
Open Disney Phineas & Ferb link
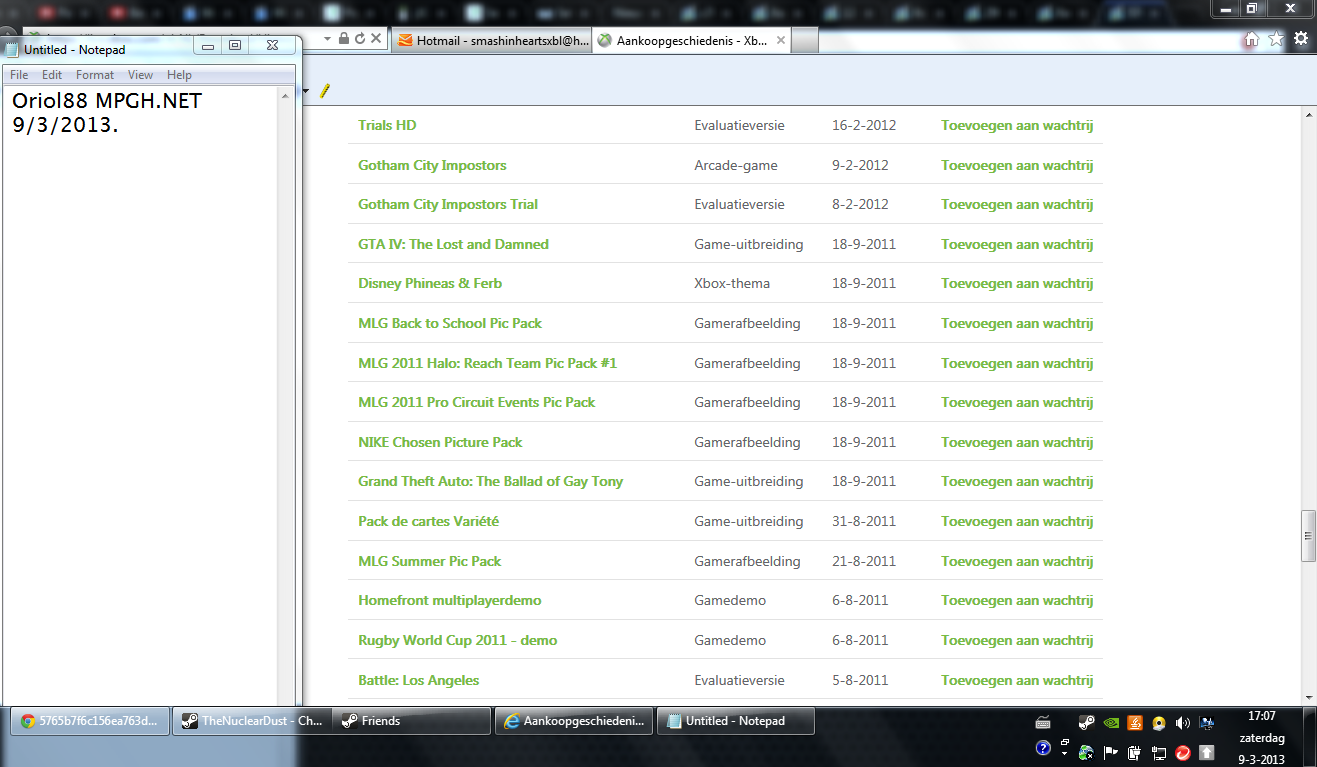pyautogui.click(x=430, y=283)
